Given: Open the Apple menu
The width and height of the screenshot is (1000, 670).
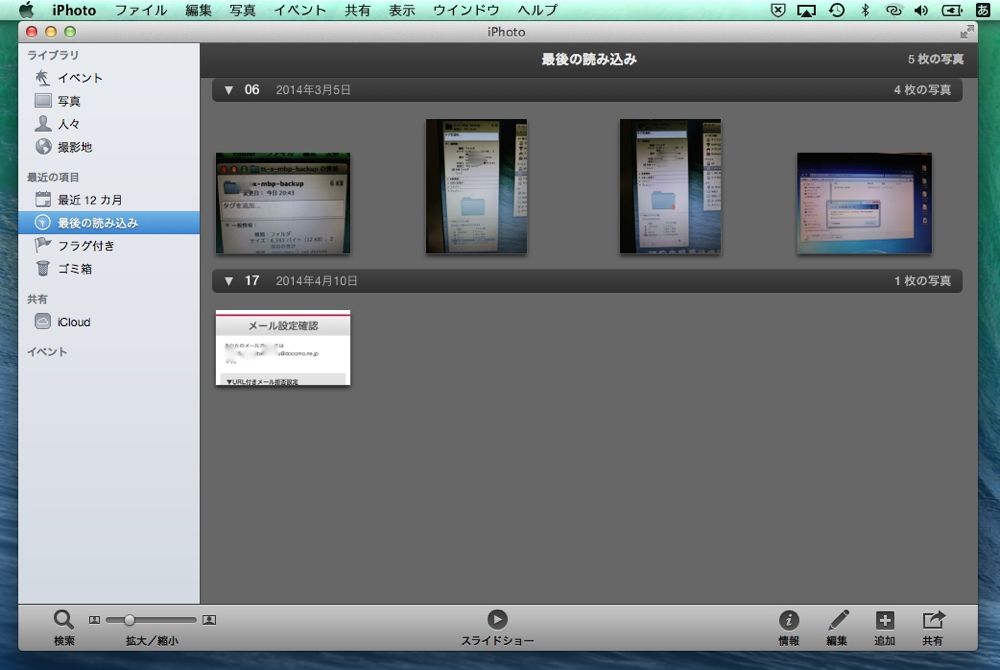Looking at the screenshot, I should 27,10.
